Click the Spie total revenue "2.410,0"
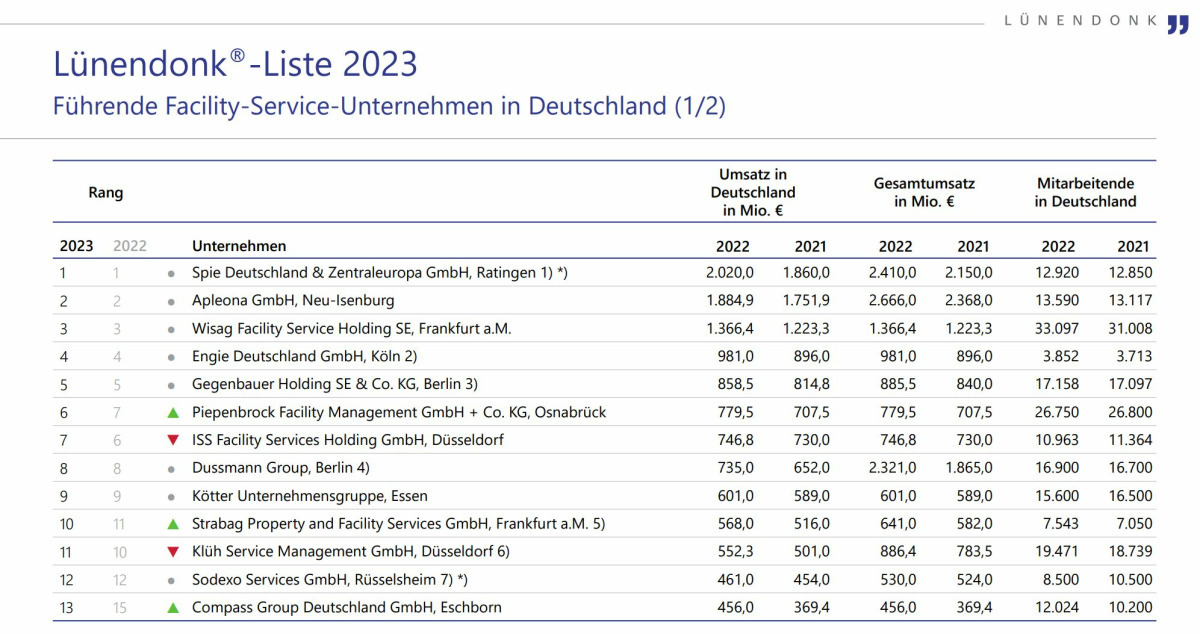Viewport: 1200px width, 634px height. (x=891, y=273)
